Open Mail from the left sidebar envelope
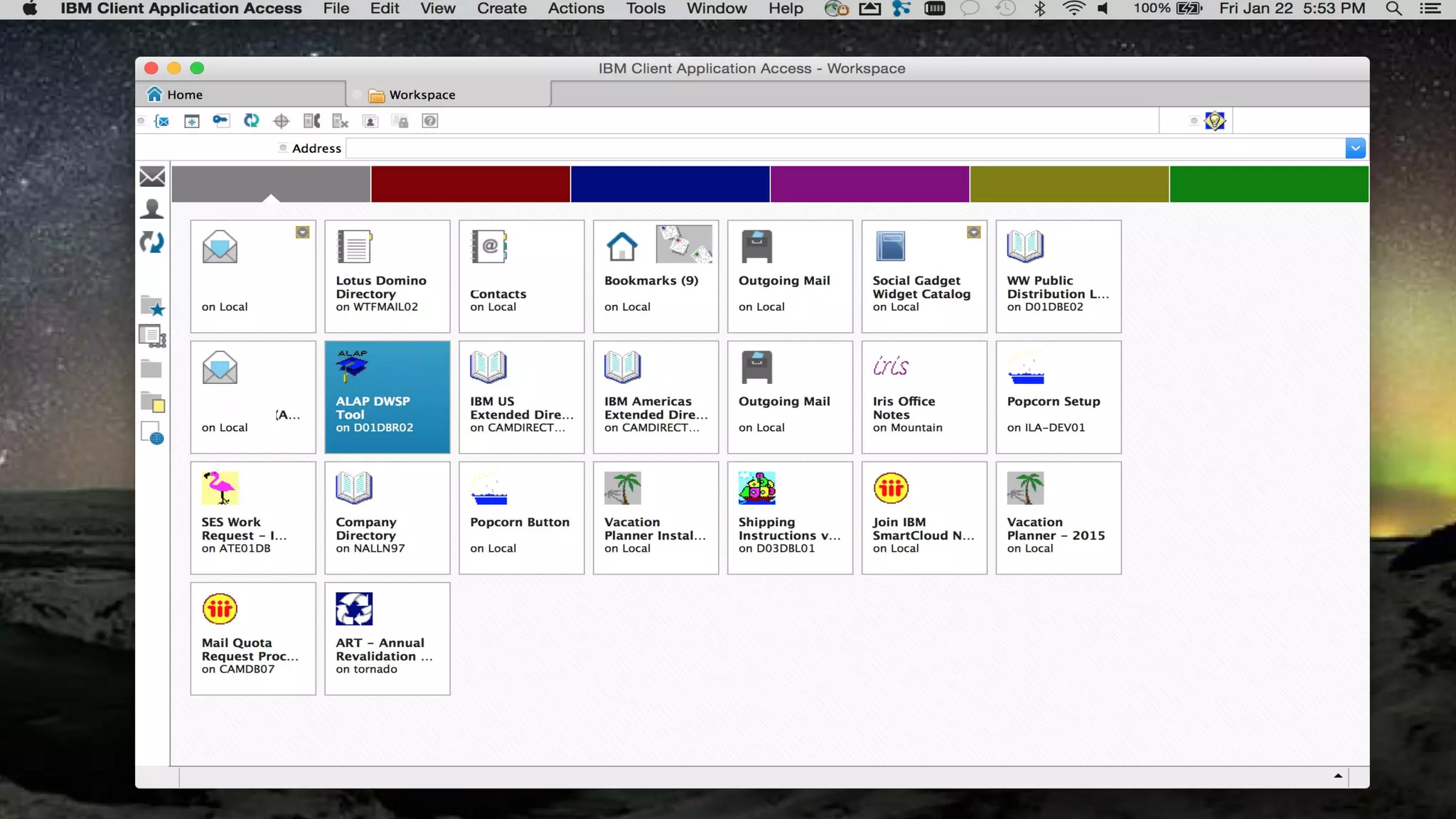 (x=152, y=176)
